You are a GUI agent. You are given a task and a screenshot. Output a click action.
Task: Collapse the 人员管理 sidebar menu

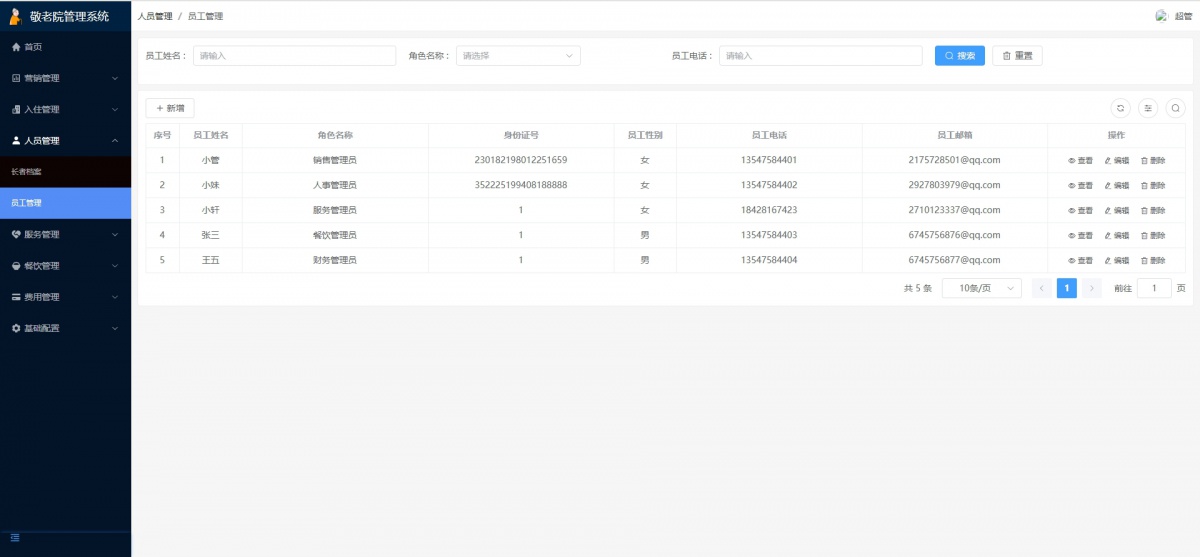65,141
